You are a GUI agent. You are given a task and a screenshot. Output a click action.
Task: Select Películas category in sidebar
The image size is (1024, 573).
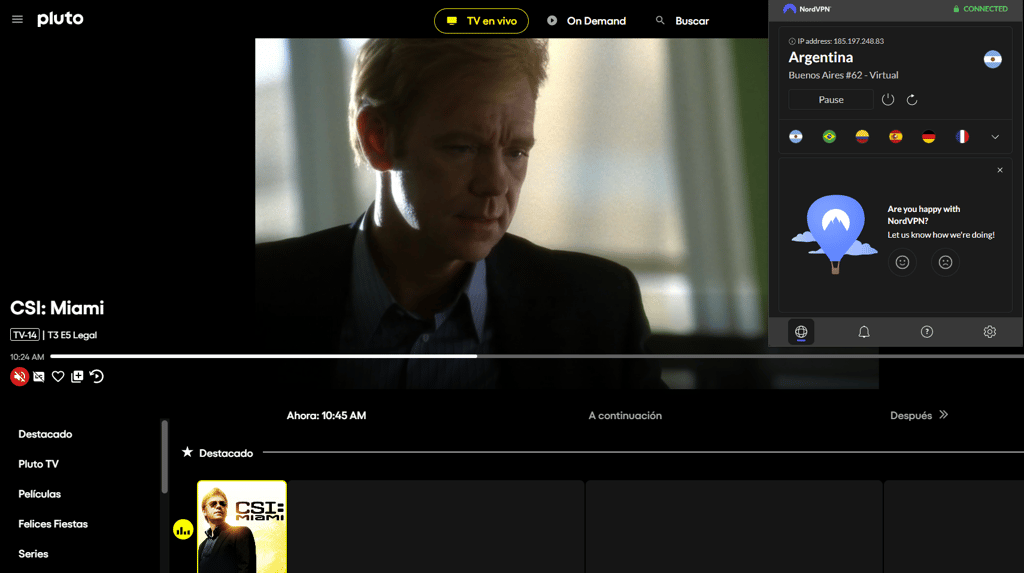click(39, 494)
